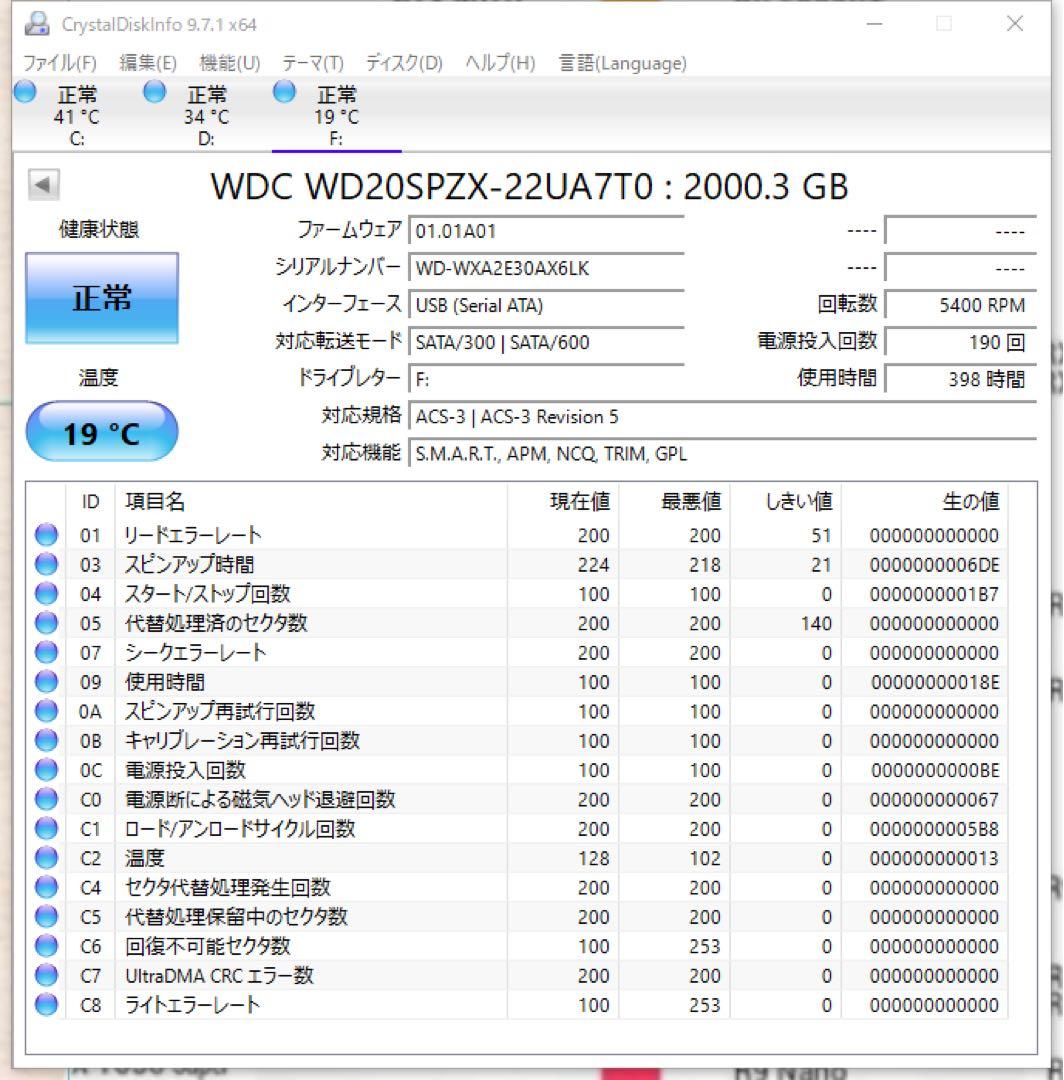Click the status indicator for スピンアップ時間
Viewport: 1064px width, 1080px height.
45,563
